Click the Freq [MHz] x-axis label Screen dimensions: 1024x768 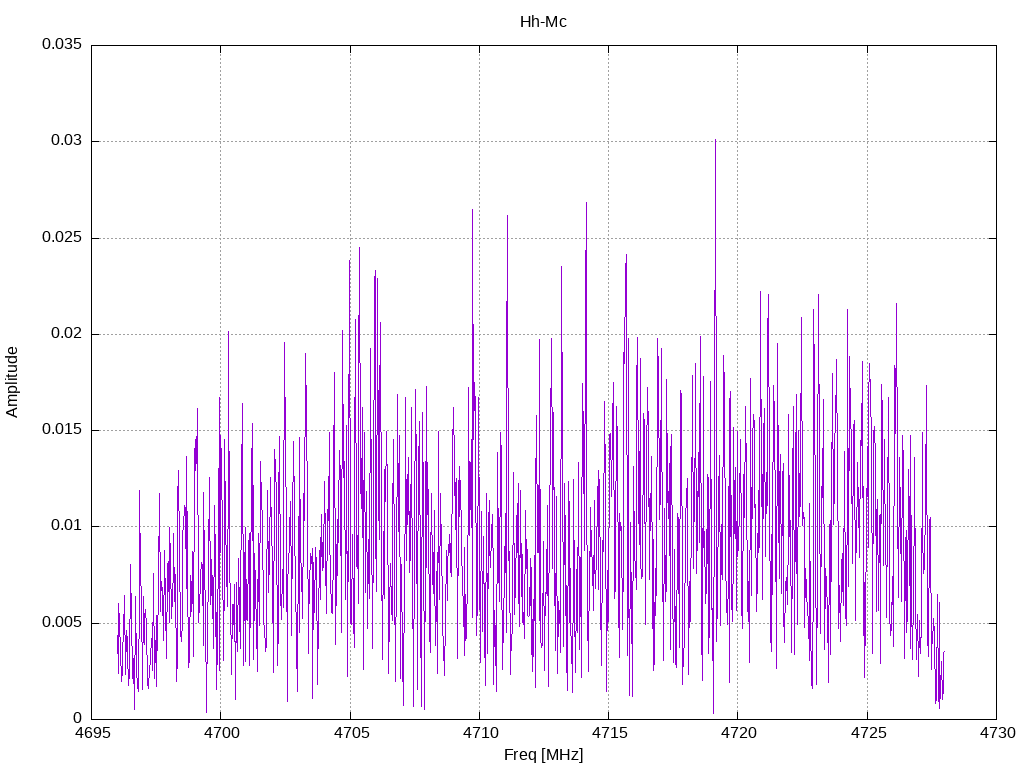tap(543, 755)
